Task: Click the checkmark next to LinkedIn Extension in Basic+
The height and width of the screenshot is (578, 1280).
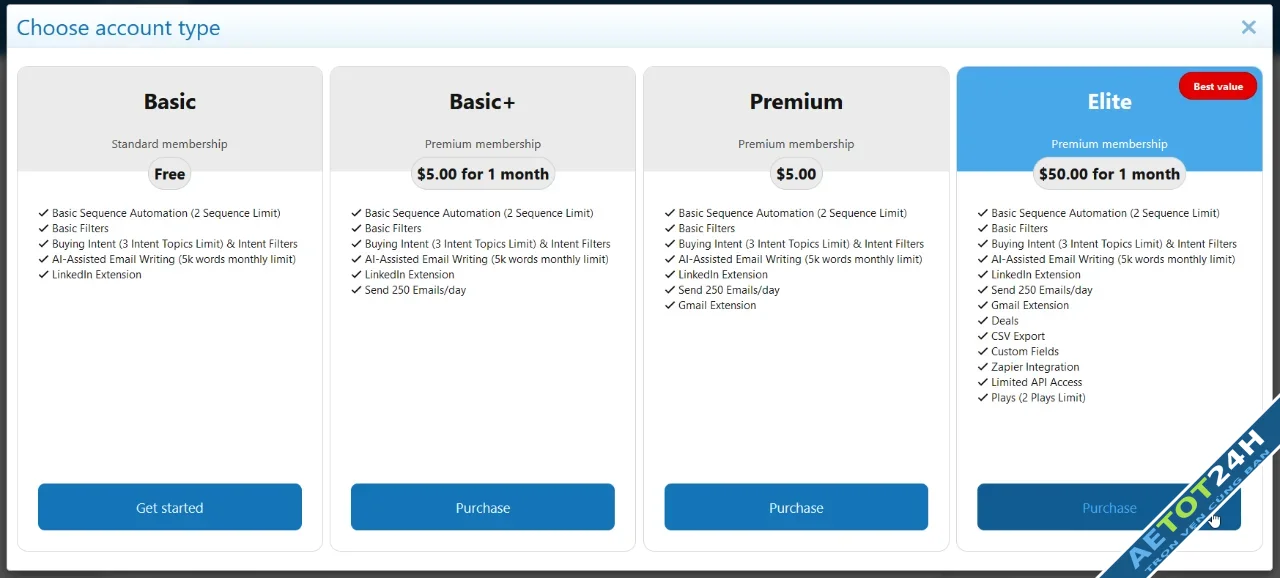Action: pyautogui.click(x=356, y=274)
